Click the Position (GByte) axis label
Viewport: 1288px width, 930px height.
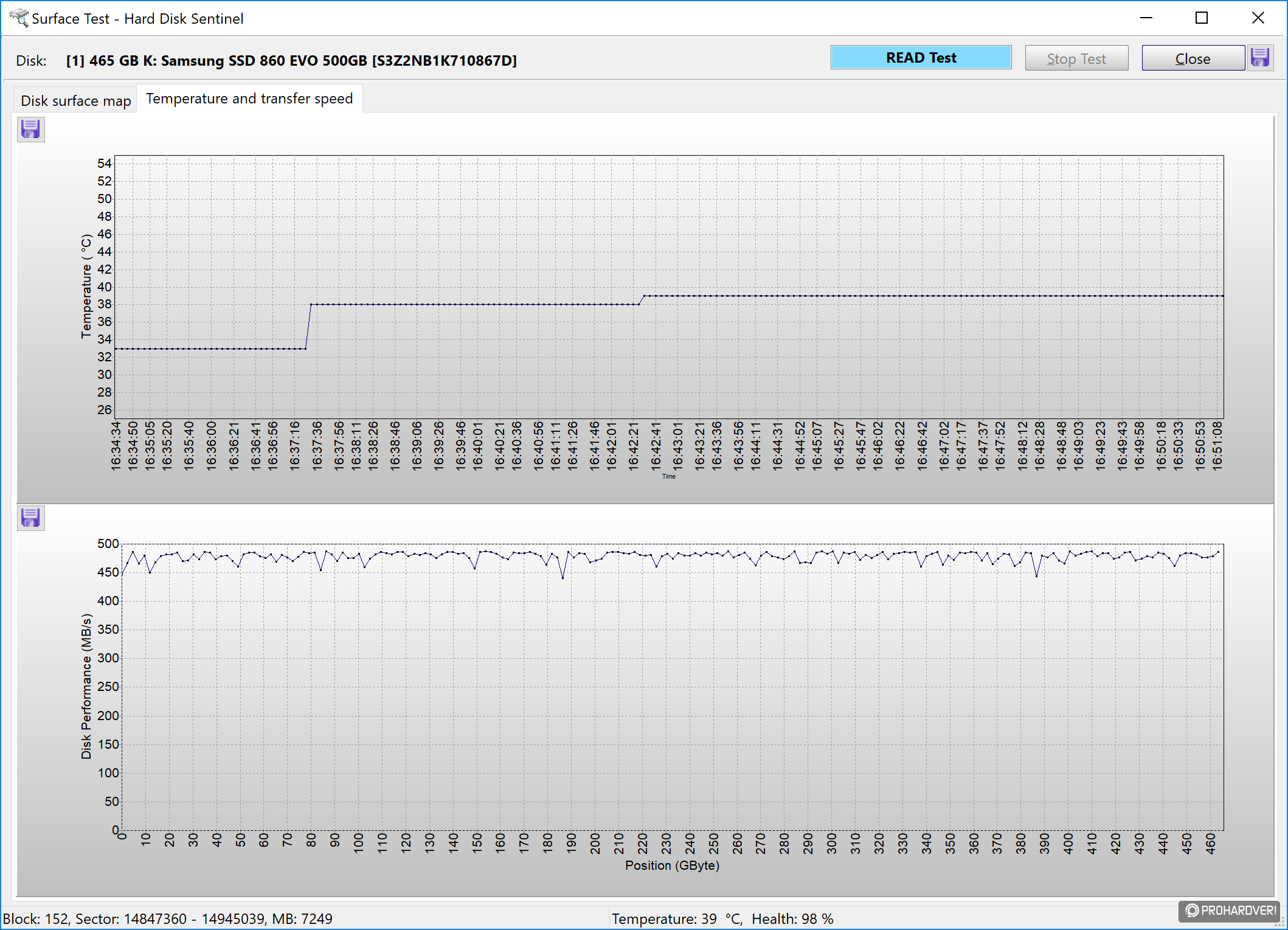pos(672,865)
